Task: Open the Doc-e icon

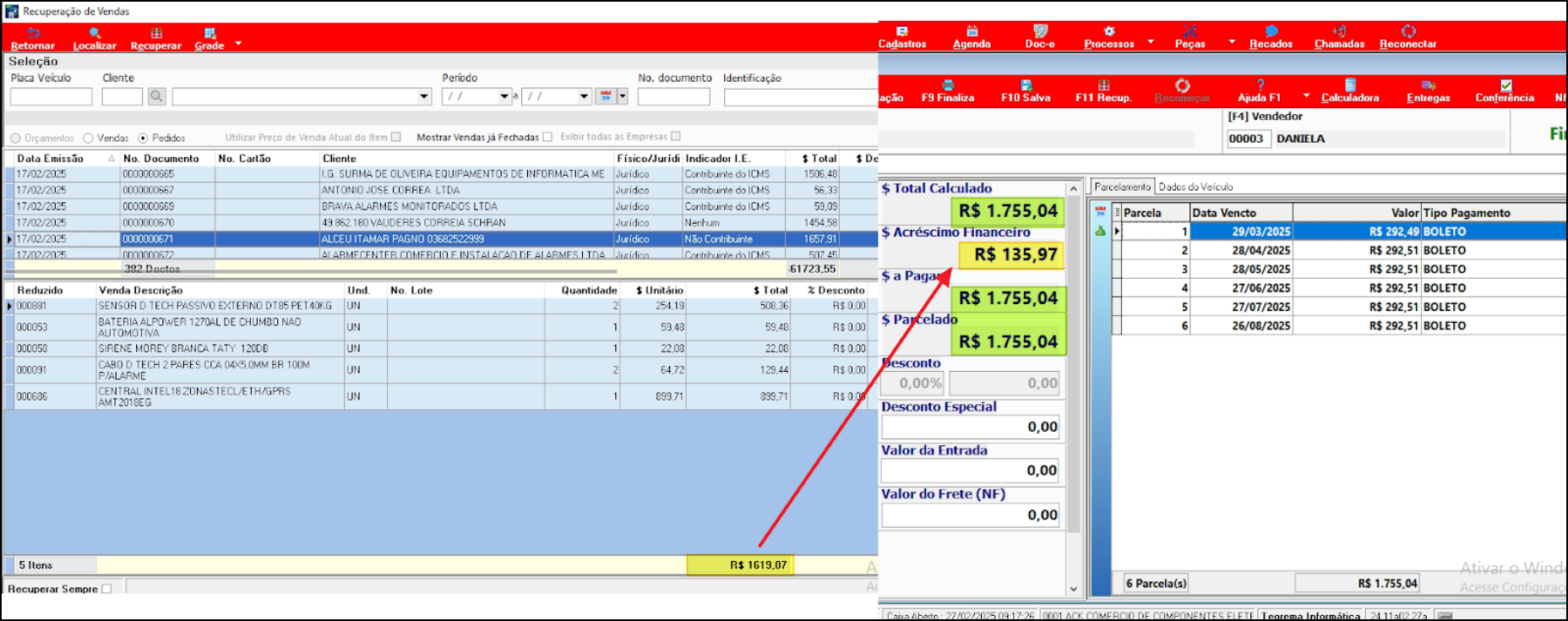Action: (x=1040, y=30)
